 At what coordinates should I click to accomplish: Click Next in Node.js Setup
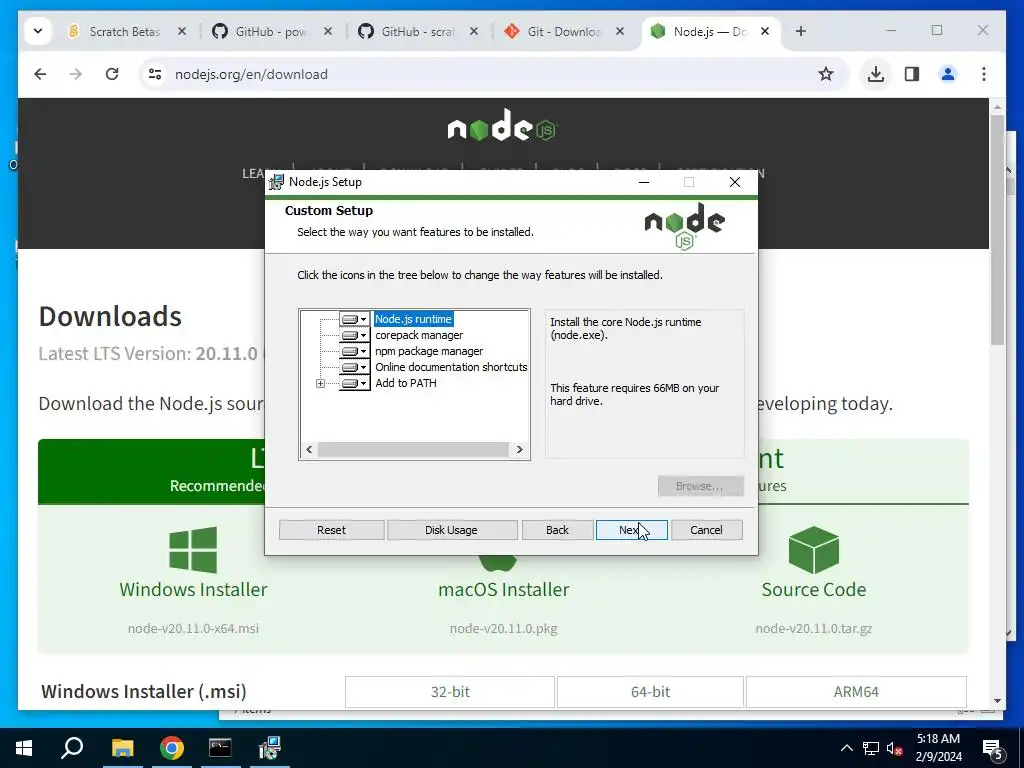coord(632,530)
